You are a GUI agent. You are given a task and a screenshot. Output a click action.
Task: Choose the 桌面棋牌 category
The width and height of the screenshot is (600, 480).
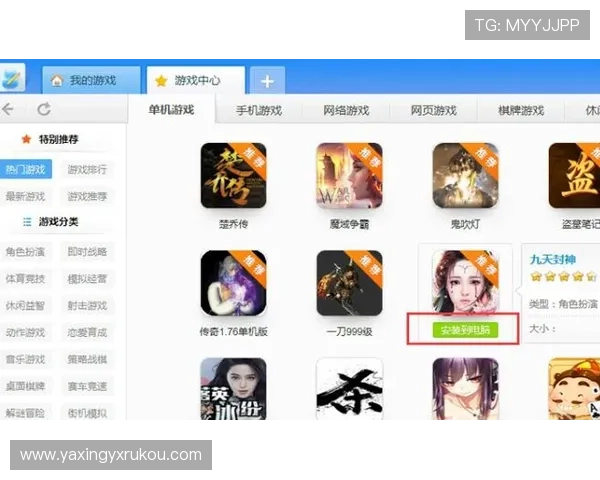25,386
